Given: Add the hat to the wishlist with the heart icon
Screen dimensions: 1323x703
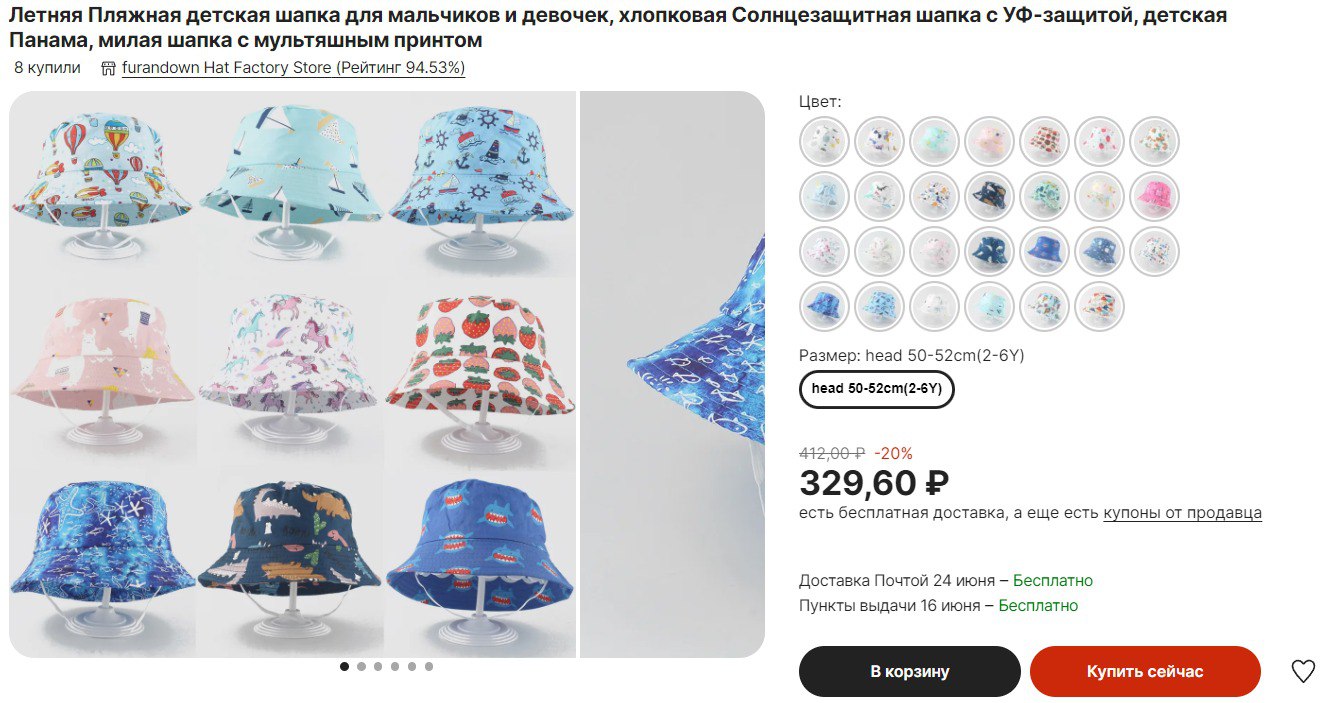Looking at the screenshot, I should click(x=1302, y=671).
